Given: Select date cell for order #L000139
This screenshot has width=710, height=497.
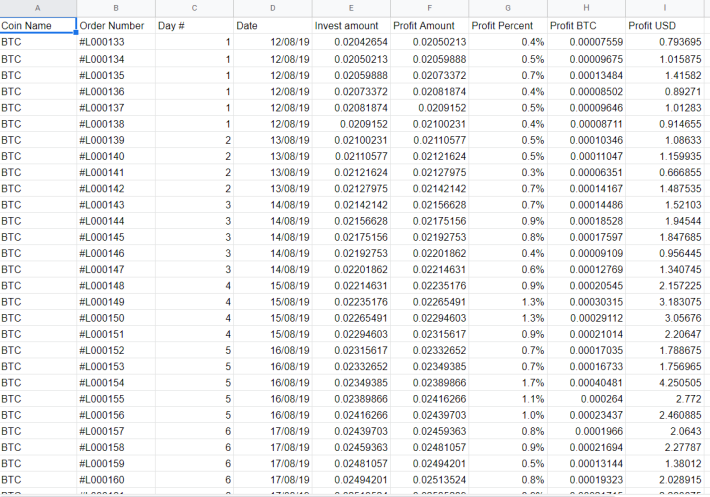Looking at the screenshot, I should click(x=273, y=140).
